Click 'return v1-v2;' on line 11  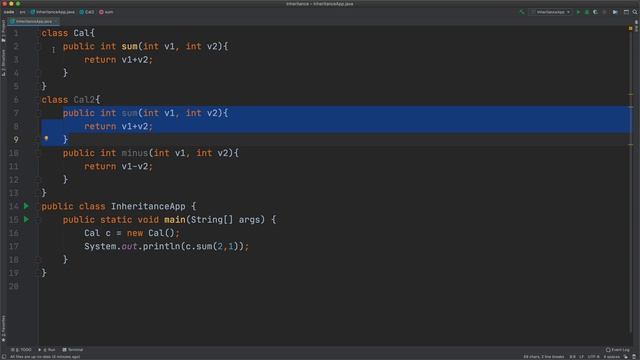point(118,167)
